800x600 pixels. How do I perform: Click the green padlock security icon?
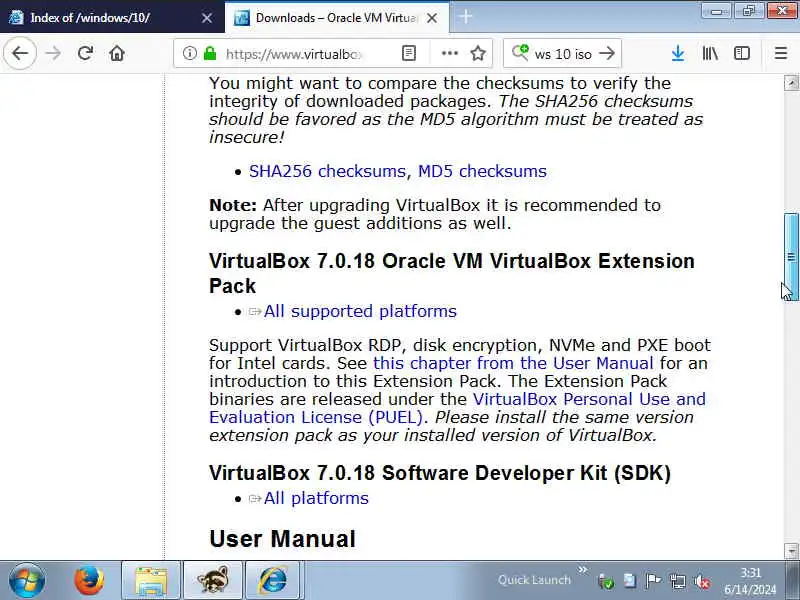pyautogui.click(x=210, y=53)
